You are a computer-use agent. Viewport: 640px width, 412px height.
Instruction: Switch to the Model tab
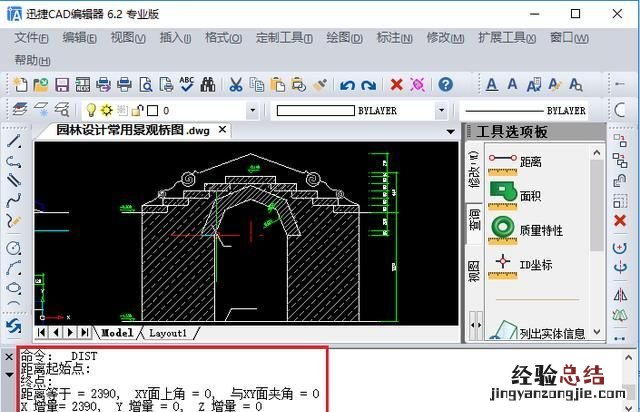point(117,333)
